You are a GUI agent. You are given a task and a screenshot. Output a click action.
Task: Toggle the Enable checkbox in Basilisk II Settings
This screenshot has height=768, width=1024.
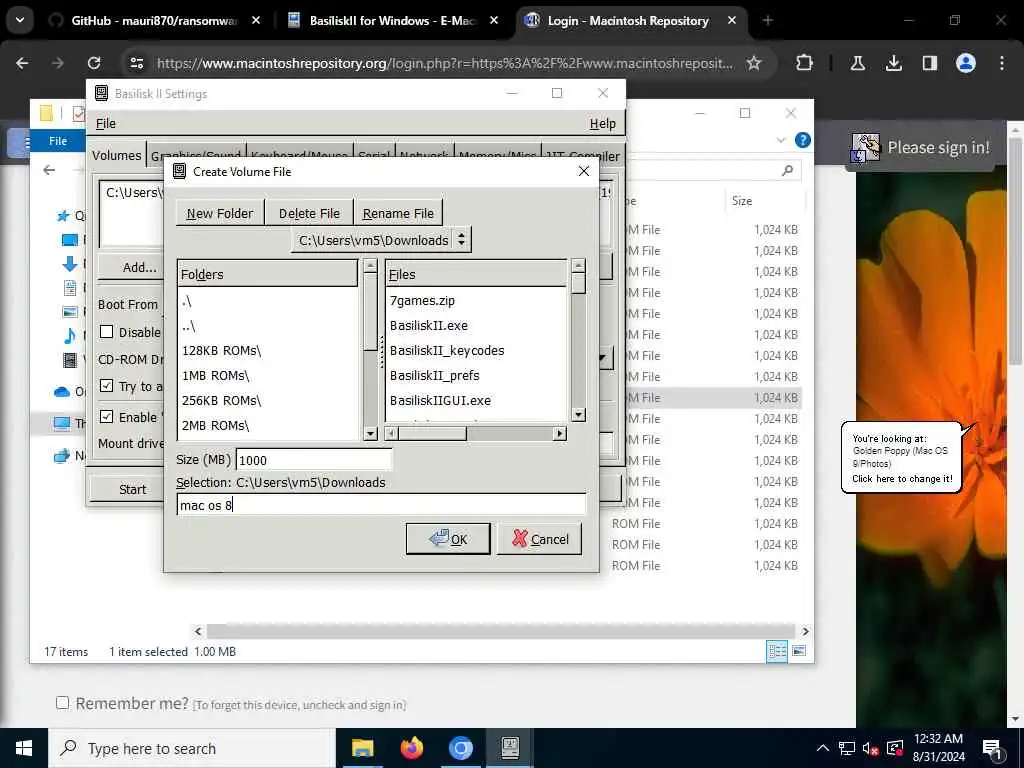106,416
